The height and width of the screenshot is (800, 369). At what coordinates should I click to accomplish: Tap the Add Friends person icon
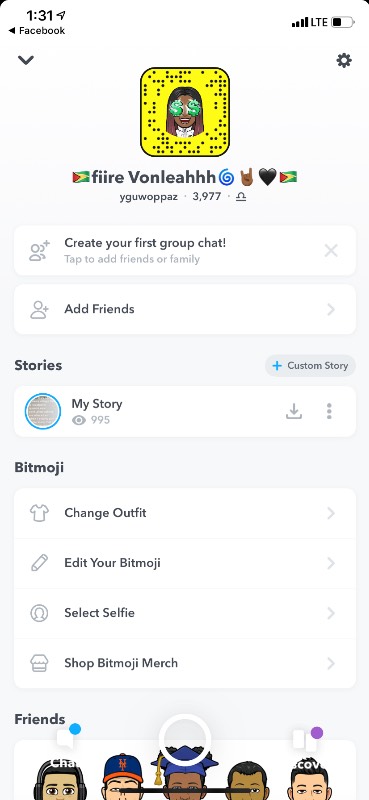39,309
